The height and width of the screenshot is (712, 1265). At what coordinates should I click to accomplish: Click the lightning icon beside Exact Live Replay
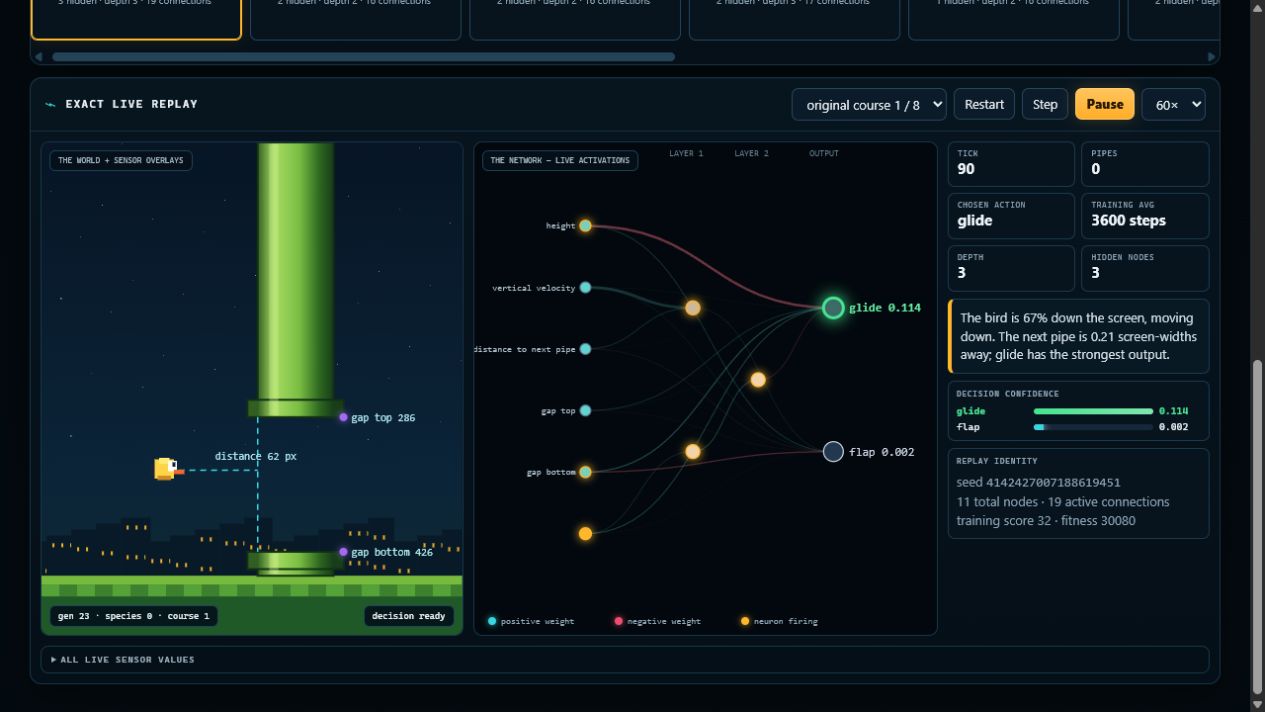[50, 104]
